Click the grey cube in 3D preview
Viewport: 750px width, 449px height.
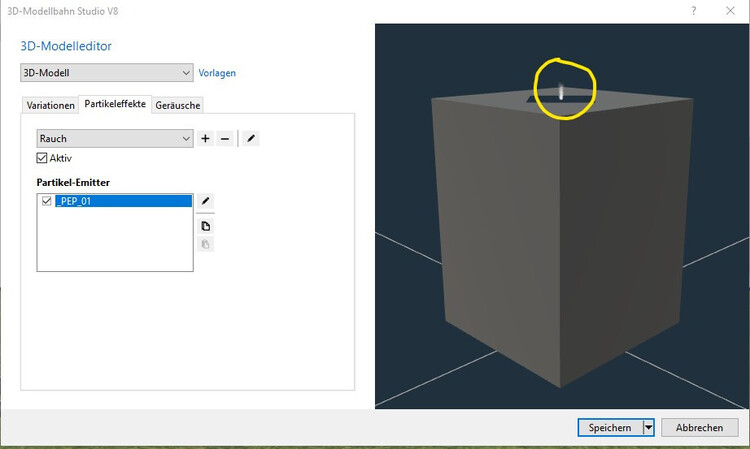click(562, 239)
